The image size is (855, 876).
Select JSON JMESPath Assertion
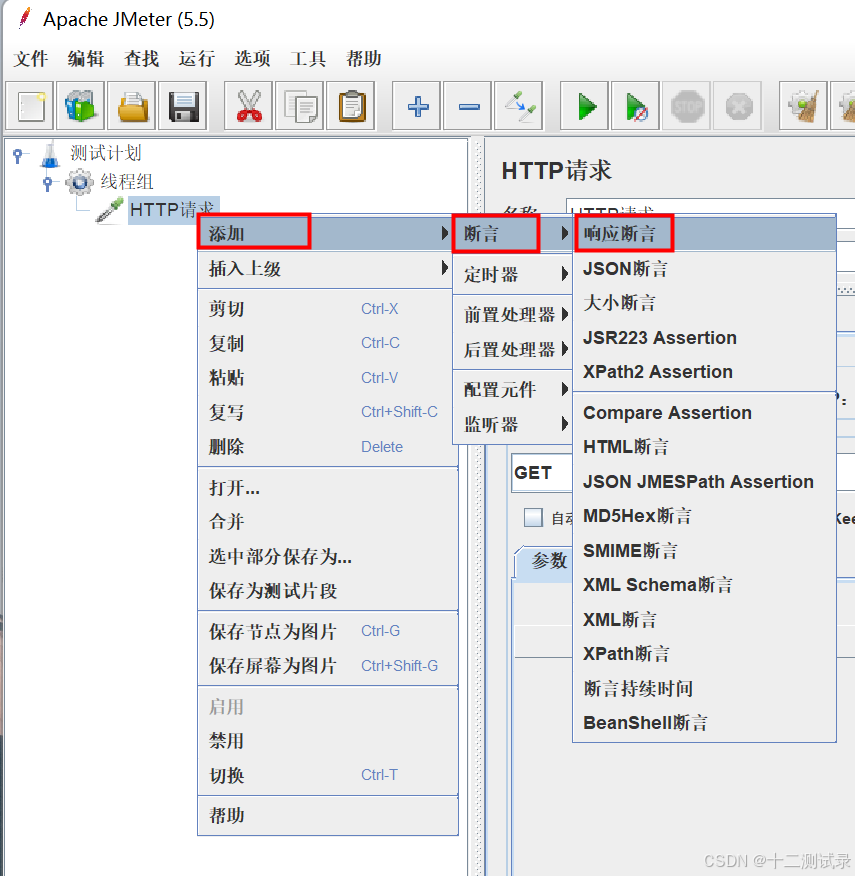[704, 481]
